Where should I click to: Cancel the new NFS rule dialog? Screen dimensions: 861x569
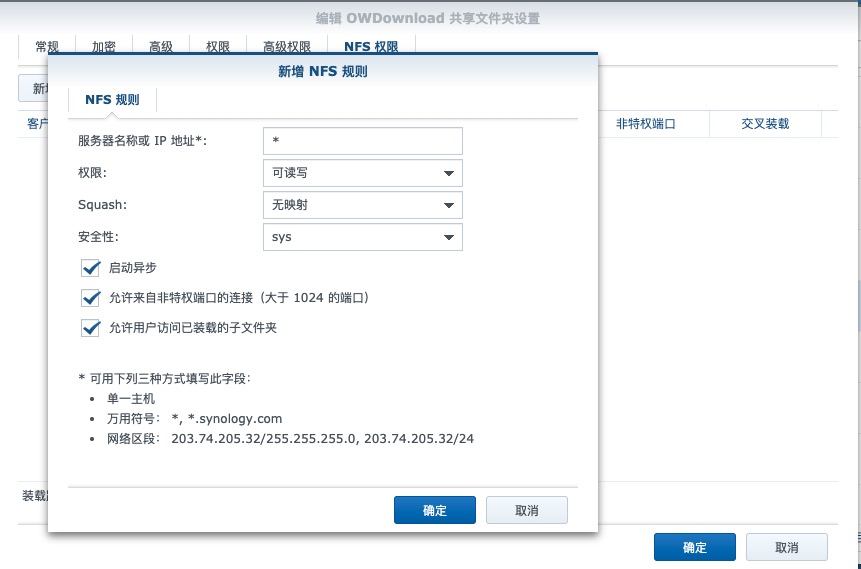526,510
